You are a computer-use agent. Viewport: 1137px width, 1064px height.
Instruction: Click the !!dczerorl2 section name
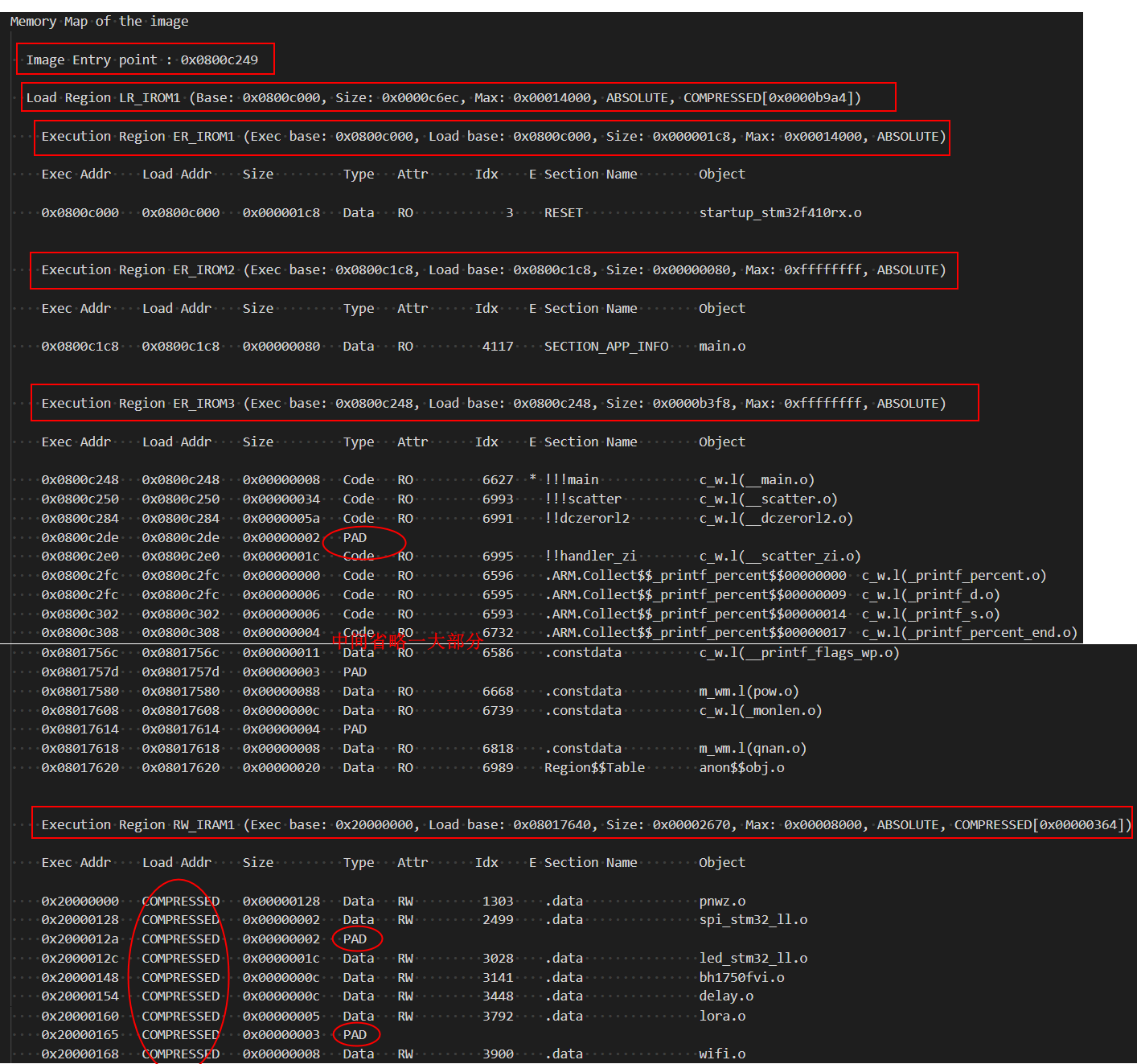point(587,519)
